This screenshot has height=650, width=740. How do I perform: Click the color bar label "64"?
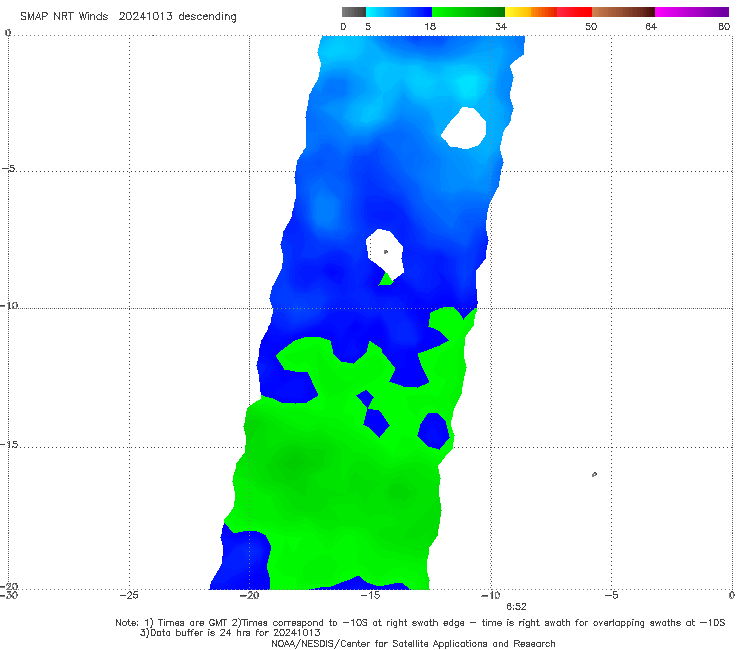point(651,26)
